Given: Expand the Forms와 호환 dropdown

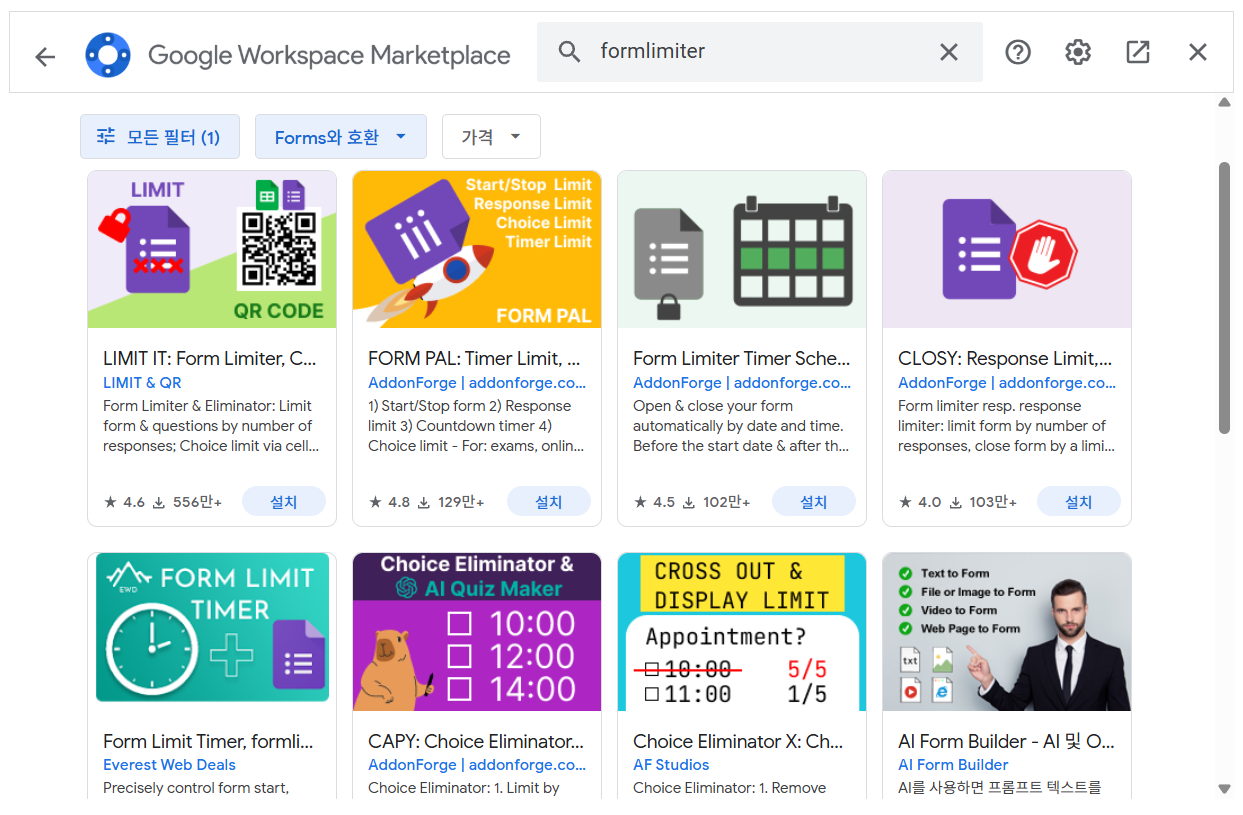Looking at the screenshot, I should 340,137.
